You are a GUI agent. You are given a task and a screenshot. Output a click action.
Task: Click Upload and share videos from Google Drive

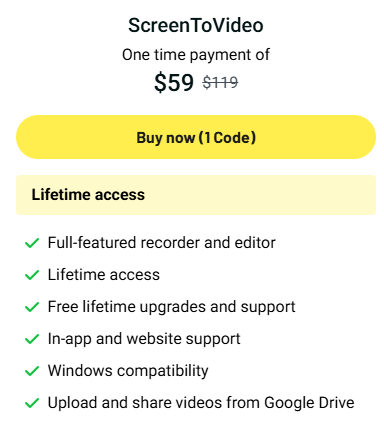[201, 403]
